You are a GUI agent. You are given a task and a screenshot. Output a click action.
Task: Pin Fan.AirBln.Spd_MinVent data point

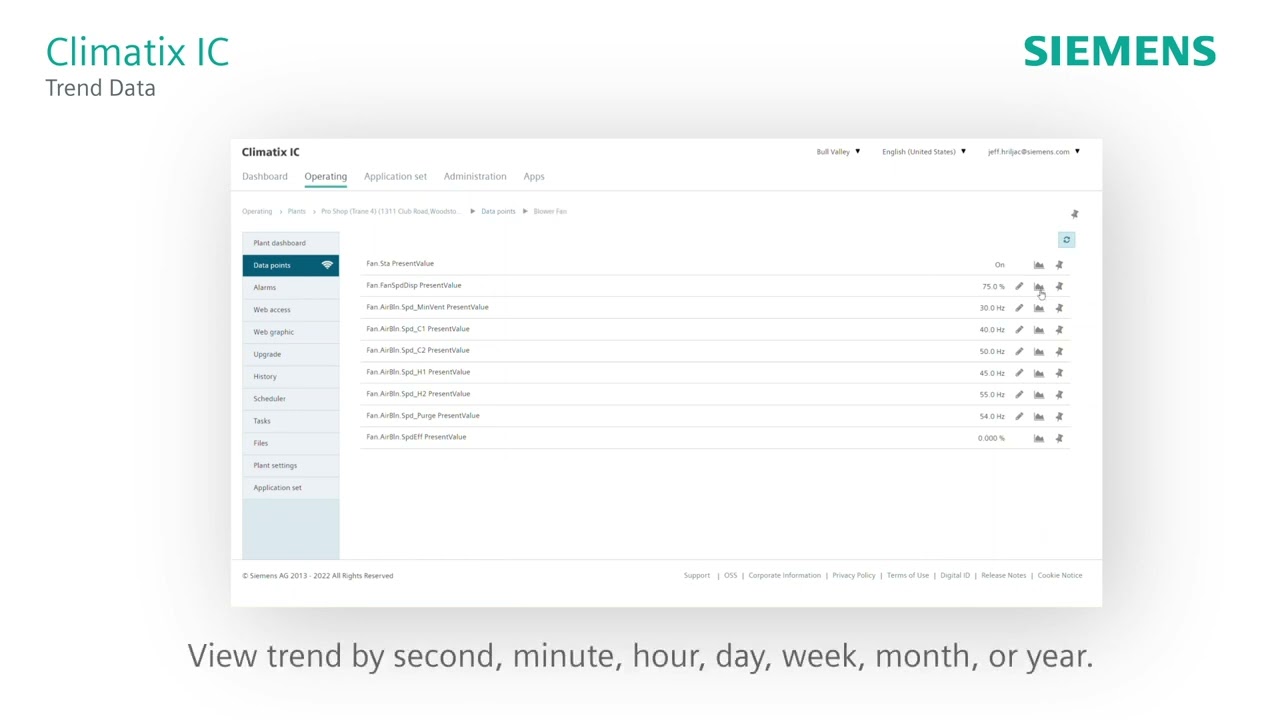(x=1059, y=308)
